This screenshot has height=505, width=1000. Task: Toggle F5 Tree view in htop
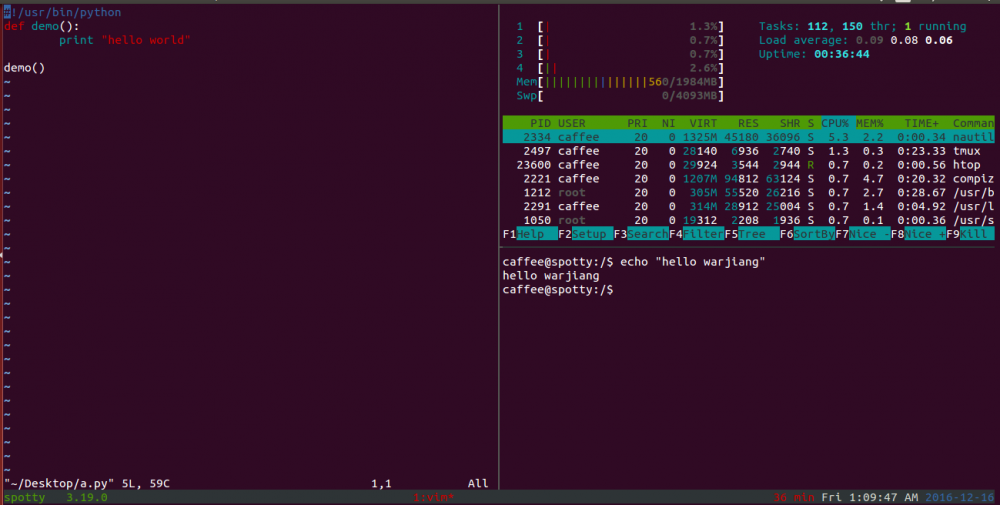[x=752, y=234]
